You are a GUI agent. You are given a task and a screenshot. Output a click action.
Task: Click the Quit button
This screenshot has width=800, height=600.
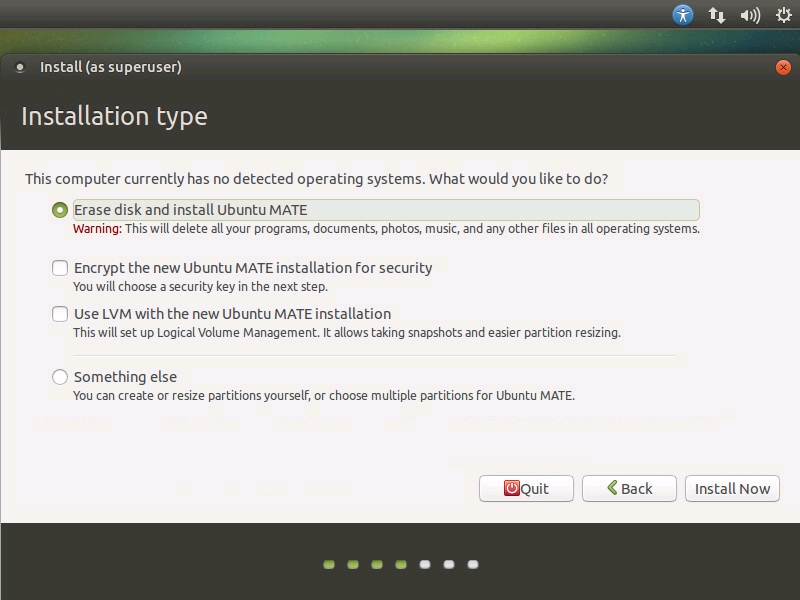526,488
